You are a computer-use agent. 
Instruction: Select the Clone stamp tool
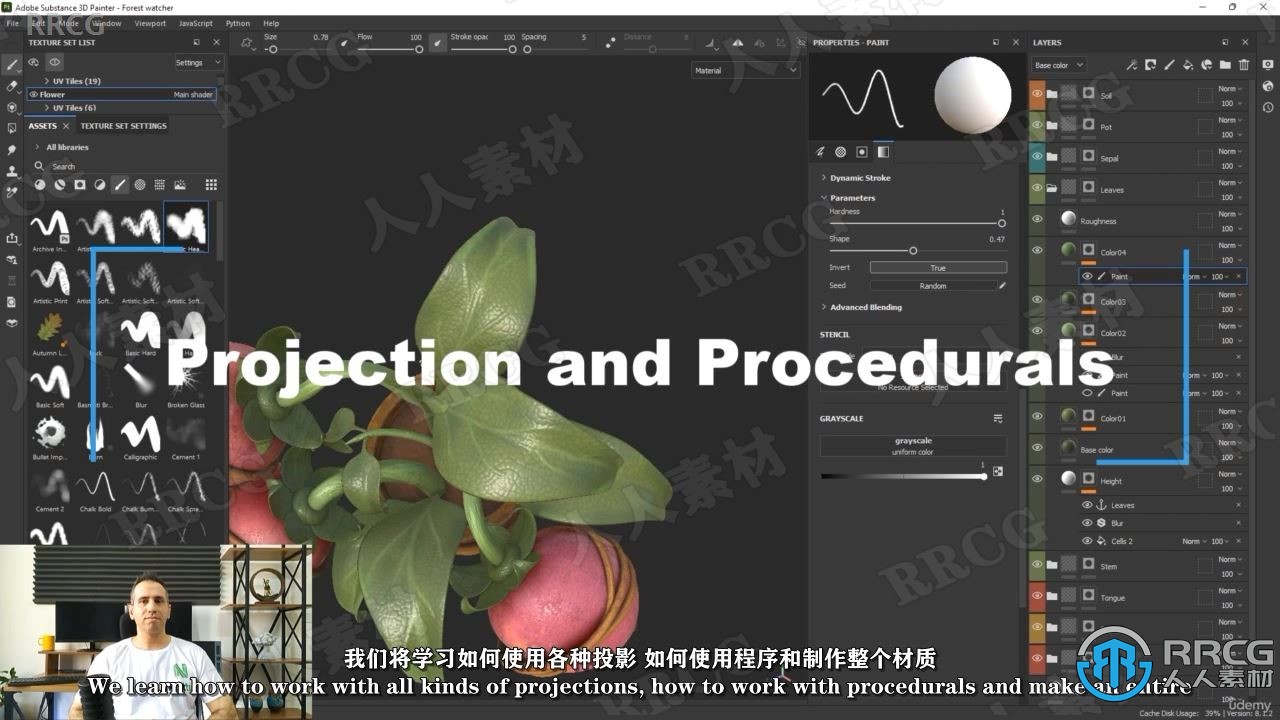click(x=12, y=171)
